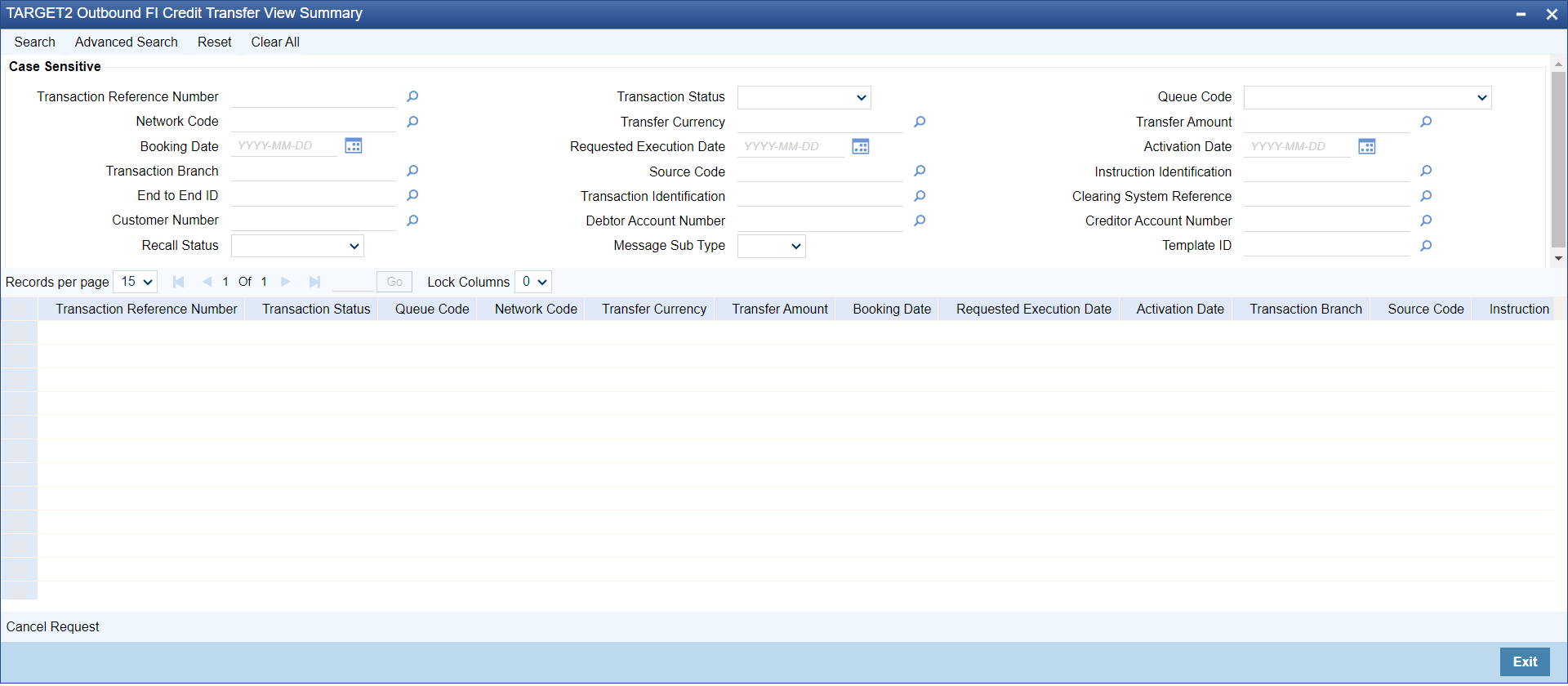Open lookup for Debtor Account Number
The height and width of the screenshot is (686, 1568).
[x=920, y=220]
